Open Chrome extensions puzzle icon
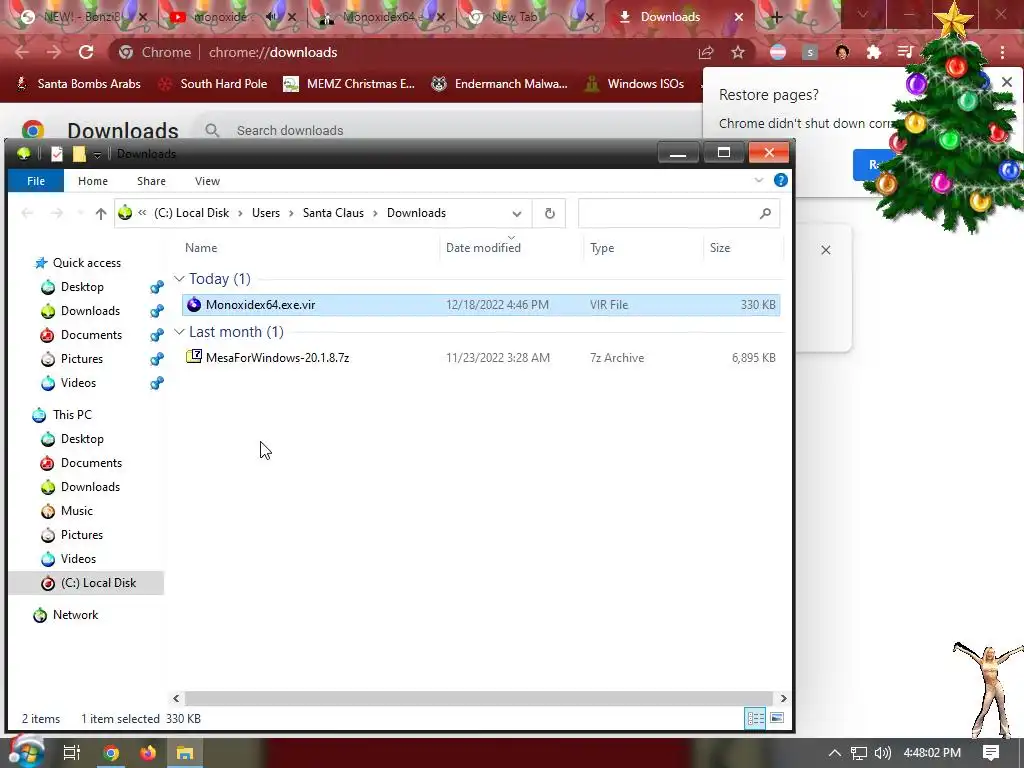The width and height of the screenshot is (1024, 768). coord(874,52)
